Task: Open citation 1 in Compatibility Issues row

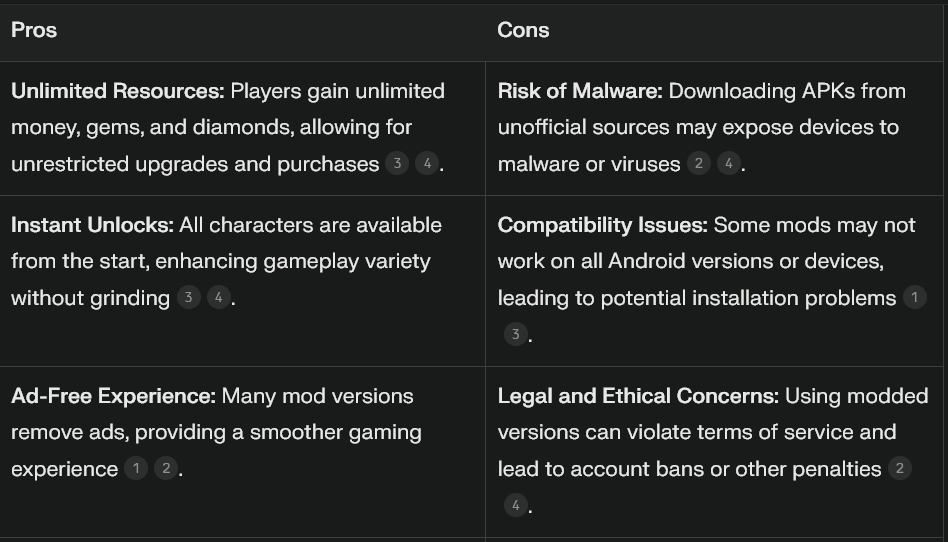Action: coord(915,298)
